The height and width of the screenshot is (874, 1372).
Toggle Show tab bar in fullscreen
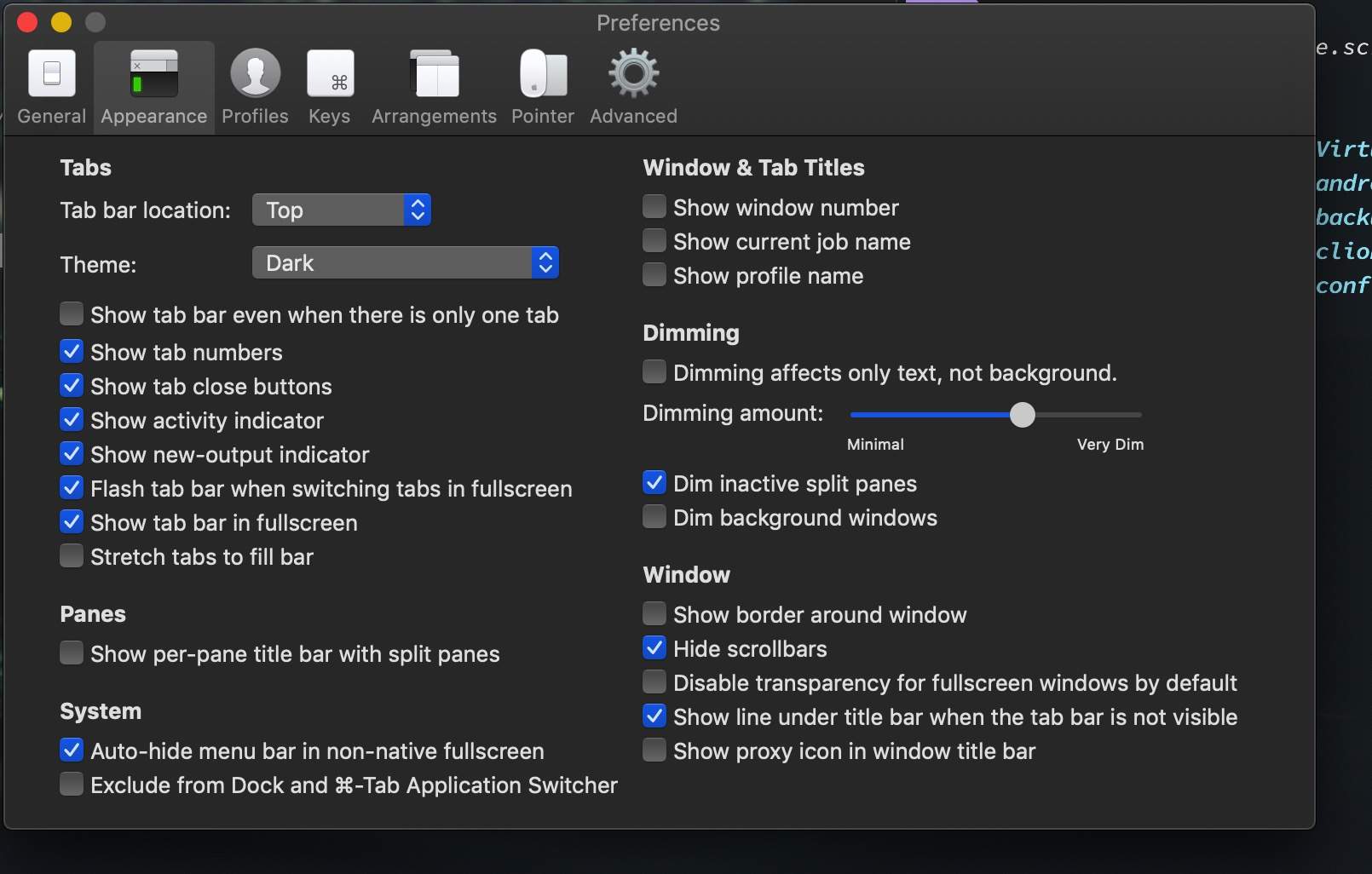pyautogui.click(x=72, y=521)
